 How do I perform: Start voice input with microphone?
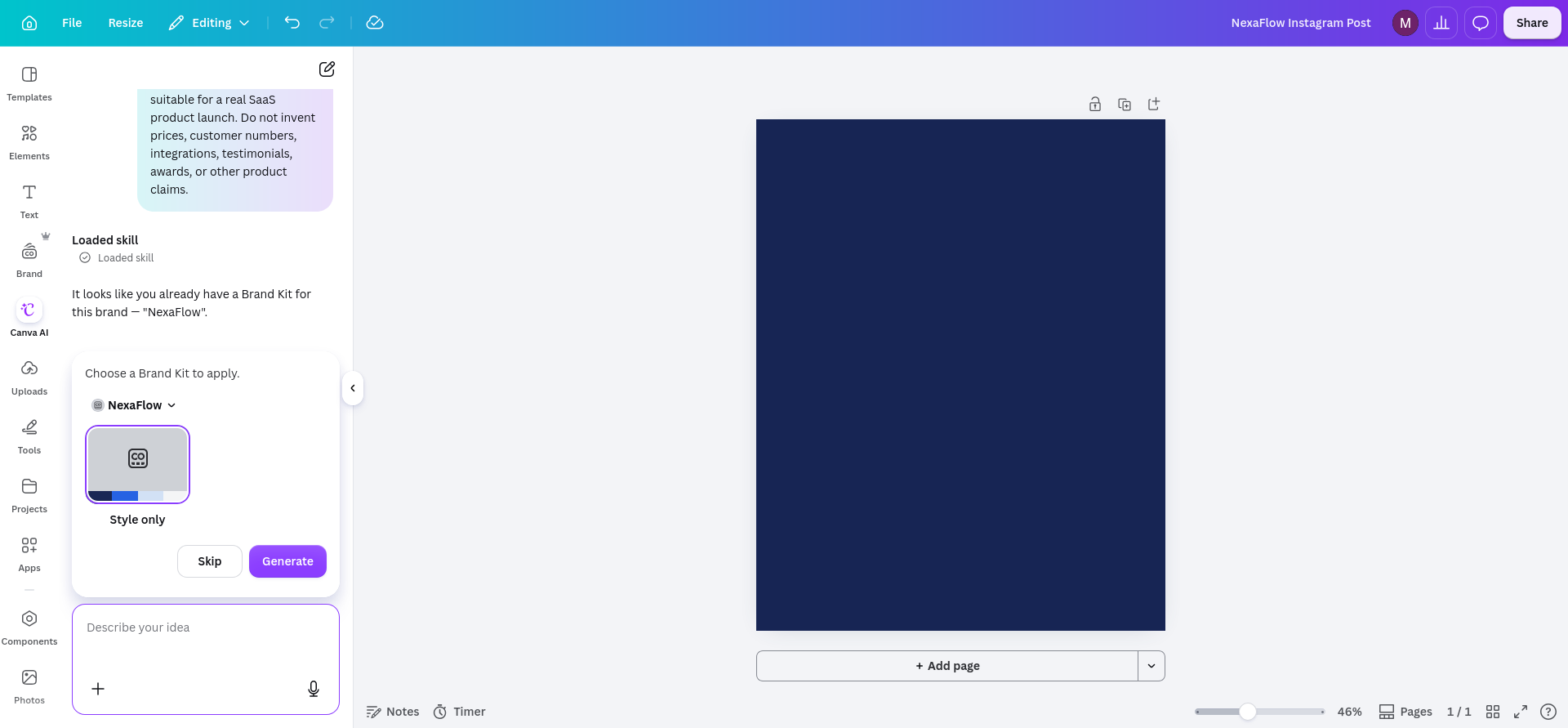coord(314,689)
